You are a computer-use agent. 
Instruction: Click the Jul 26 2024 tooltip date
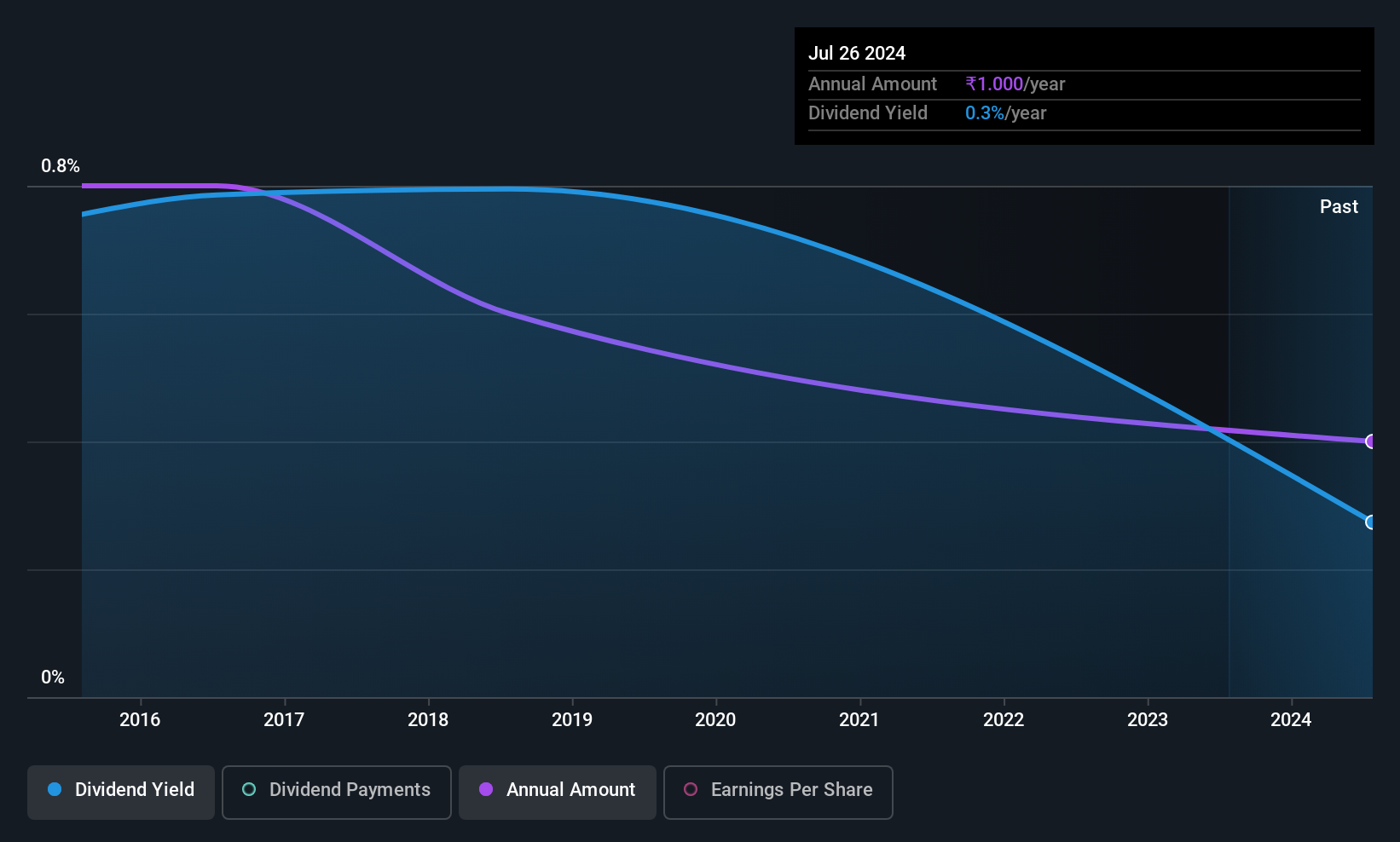click(x=857, y=53)
